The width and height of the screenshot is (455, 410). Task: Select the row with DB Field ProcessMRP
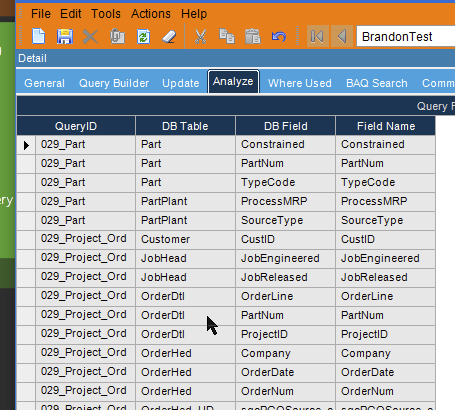226,201
